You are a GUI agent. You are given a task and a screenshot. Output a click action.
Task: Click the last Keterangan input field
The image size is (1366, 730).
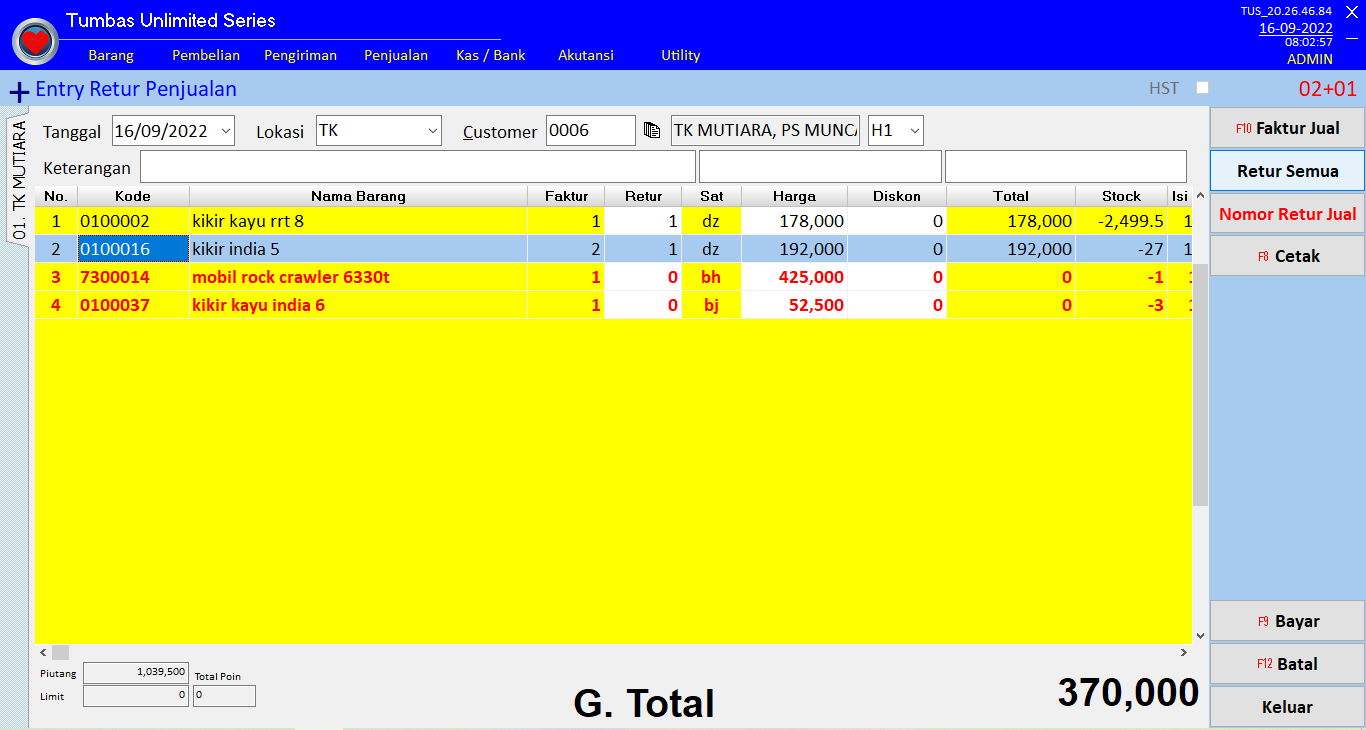[1066, 167]
